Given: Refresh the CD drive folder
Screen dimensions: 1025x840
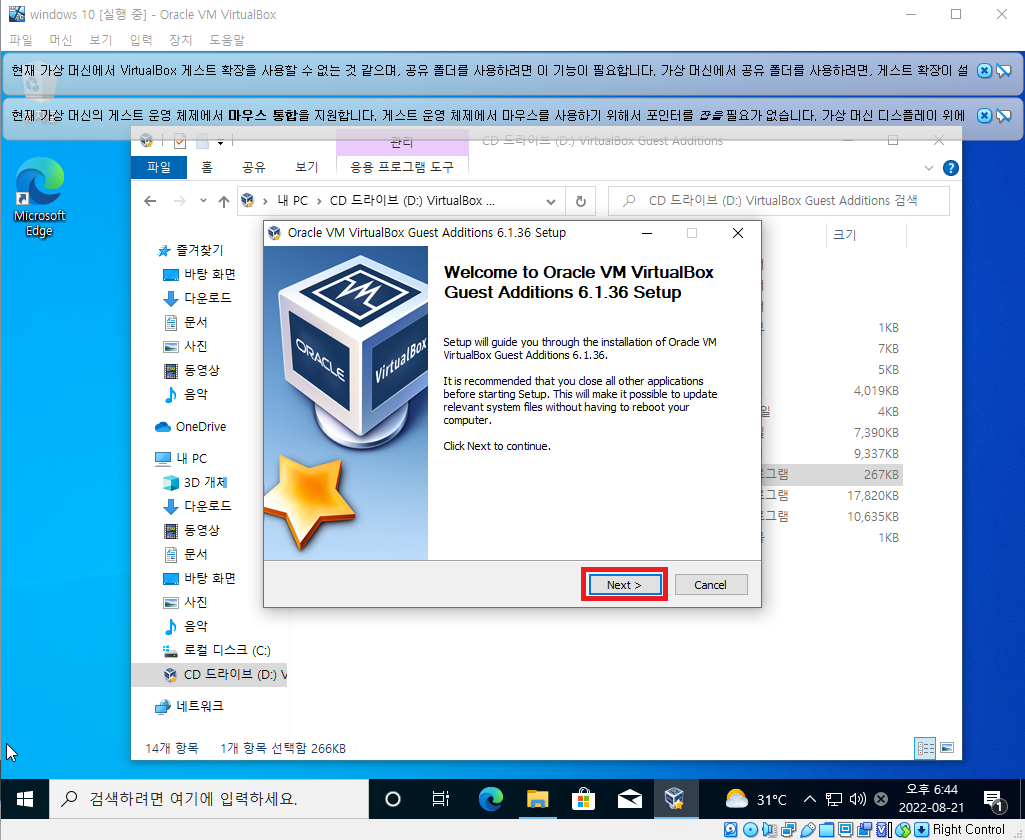Looking at the screenshot, I should 580,201.
